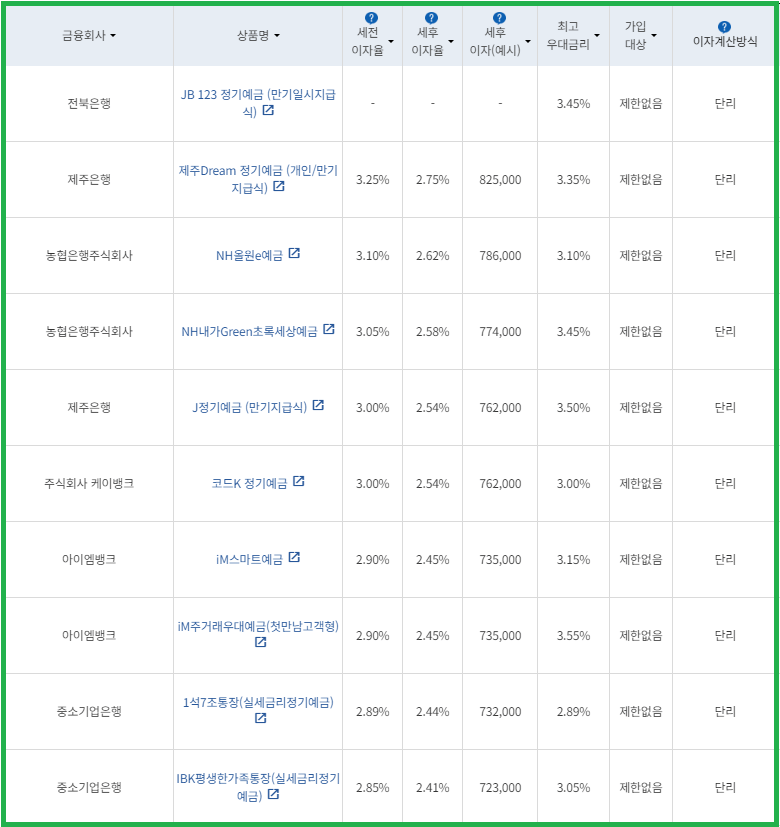
Task: Click the help icon above 세전 이자율
Action: pyautogui.click(x=371, y=18)
